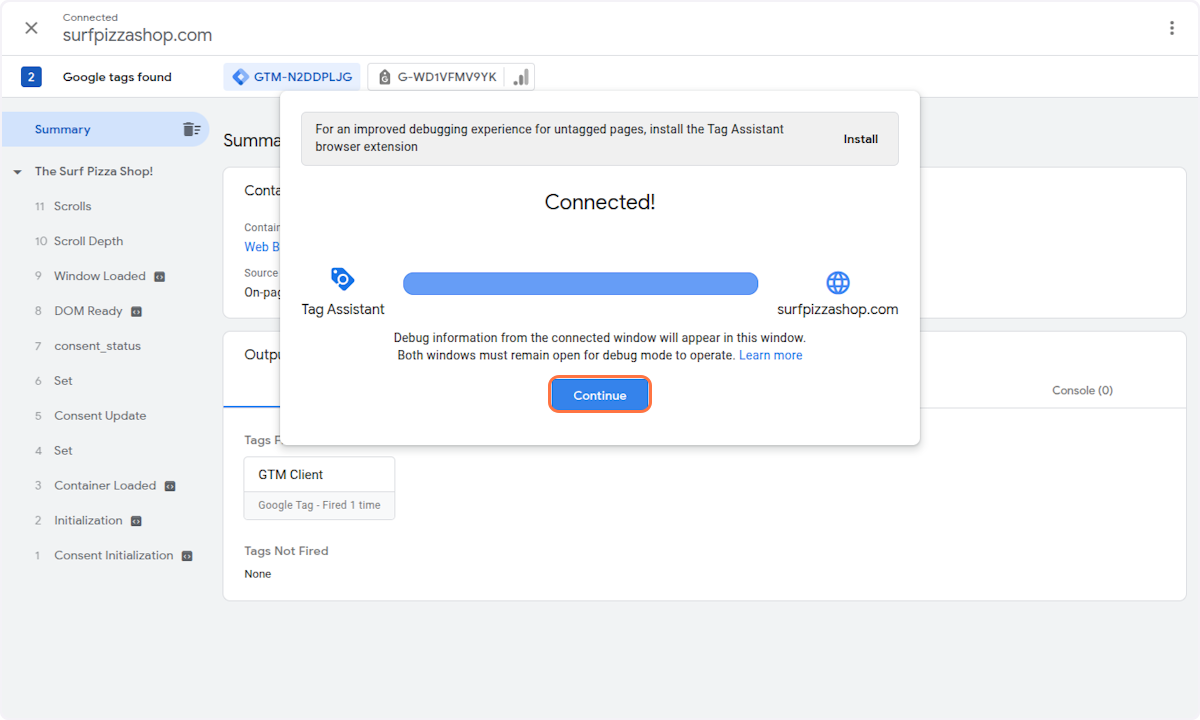Click the code icon beside DOM Ready
Viewport: 1200px width, 720px height.
pyautogui.click(x=137, y=311)
